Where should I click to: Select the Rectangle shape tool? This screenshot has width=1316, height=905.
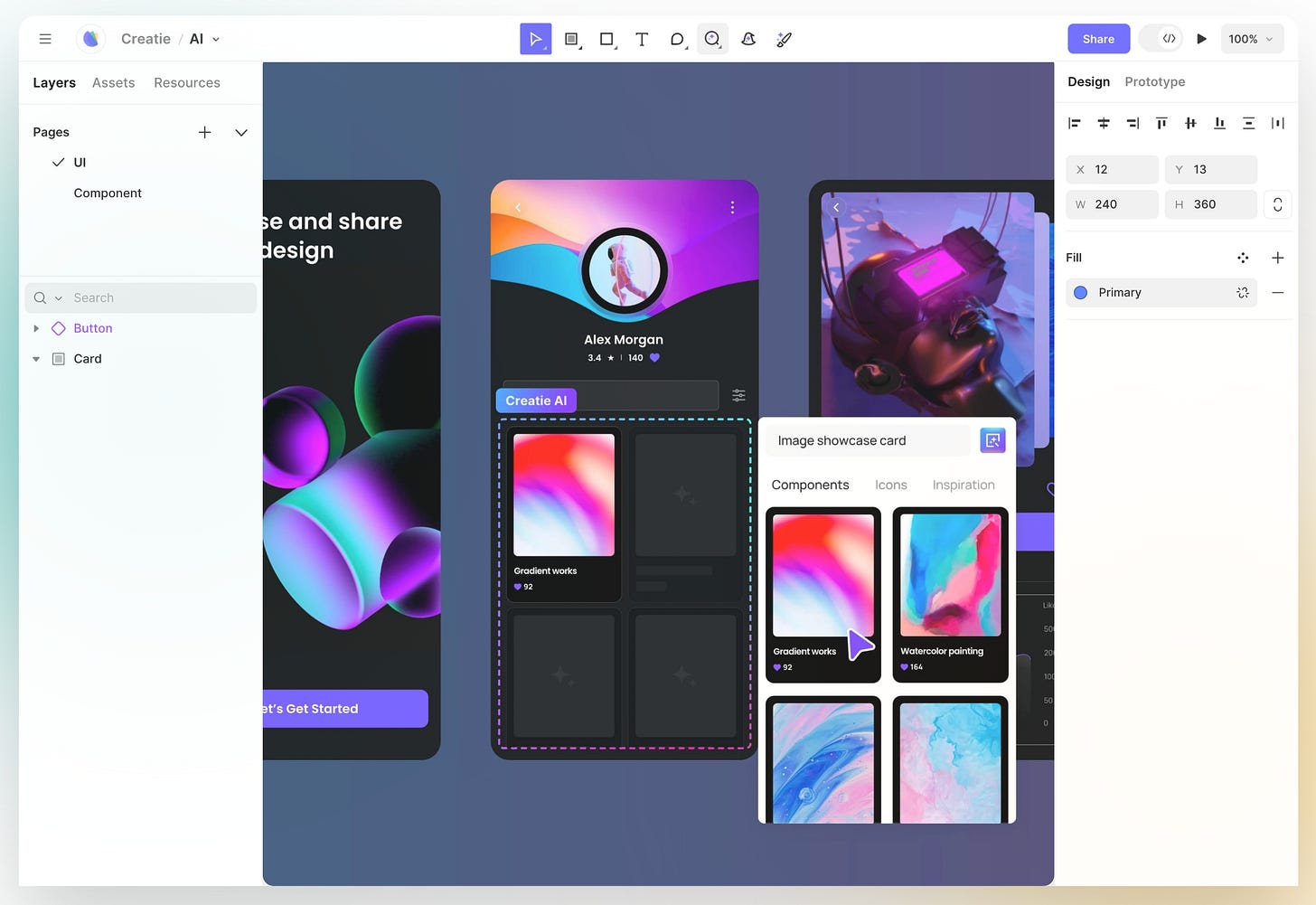tap(607, 39)
